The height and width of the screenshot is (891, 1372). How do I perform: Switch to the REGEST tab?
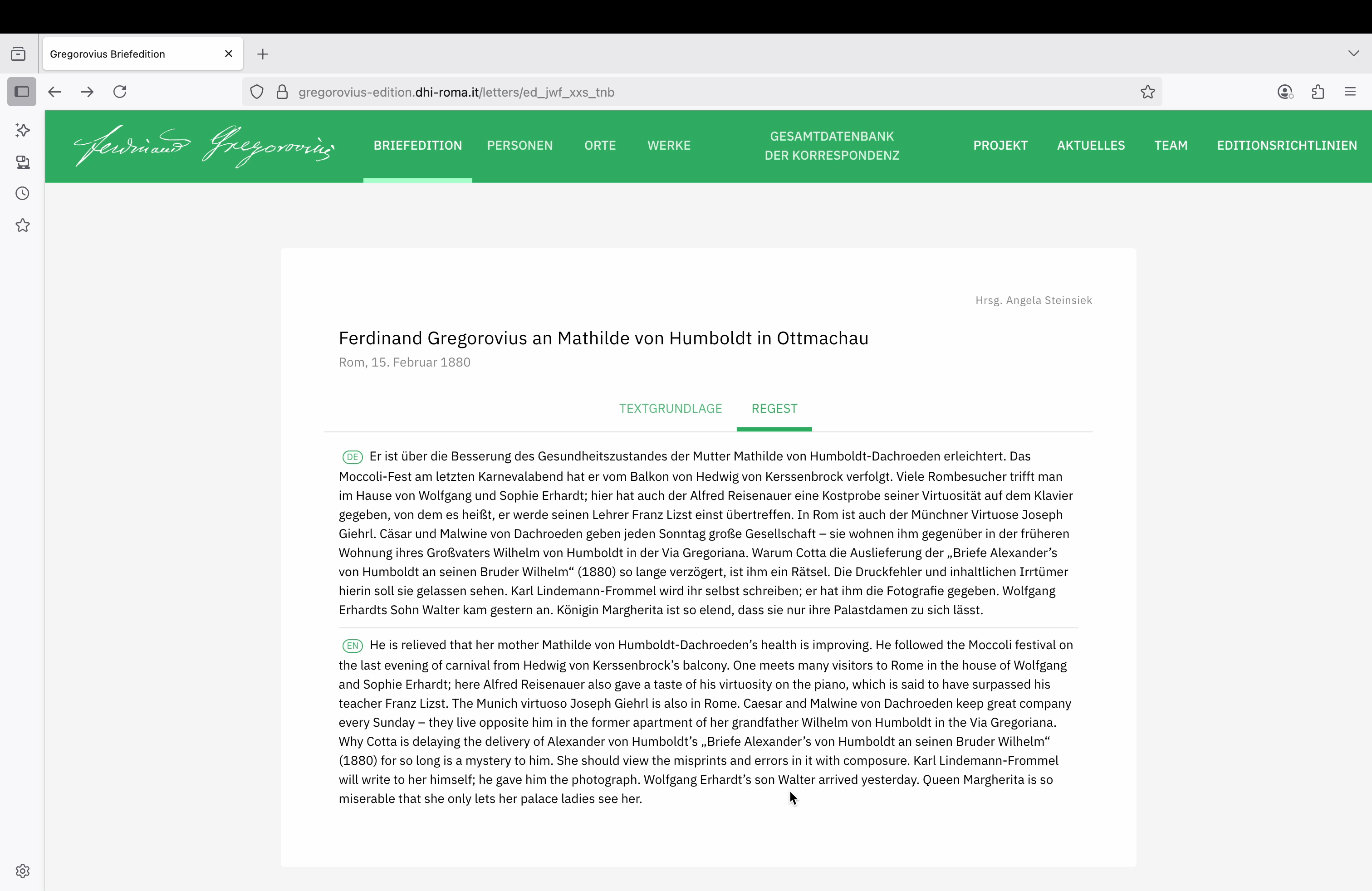pos(774,409)
